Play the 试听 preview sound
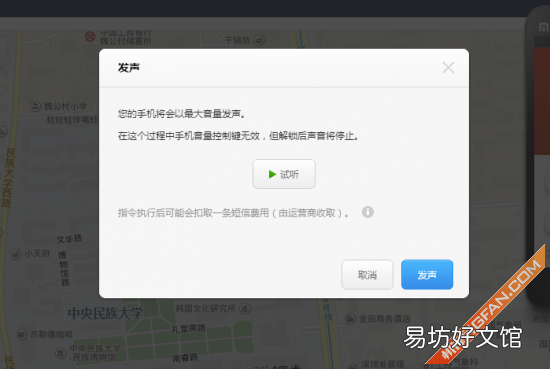 coord(284,174)
